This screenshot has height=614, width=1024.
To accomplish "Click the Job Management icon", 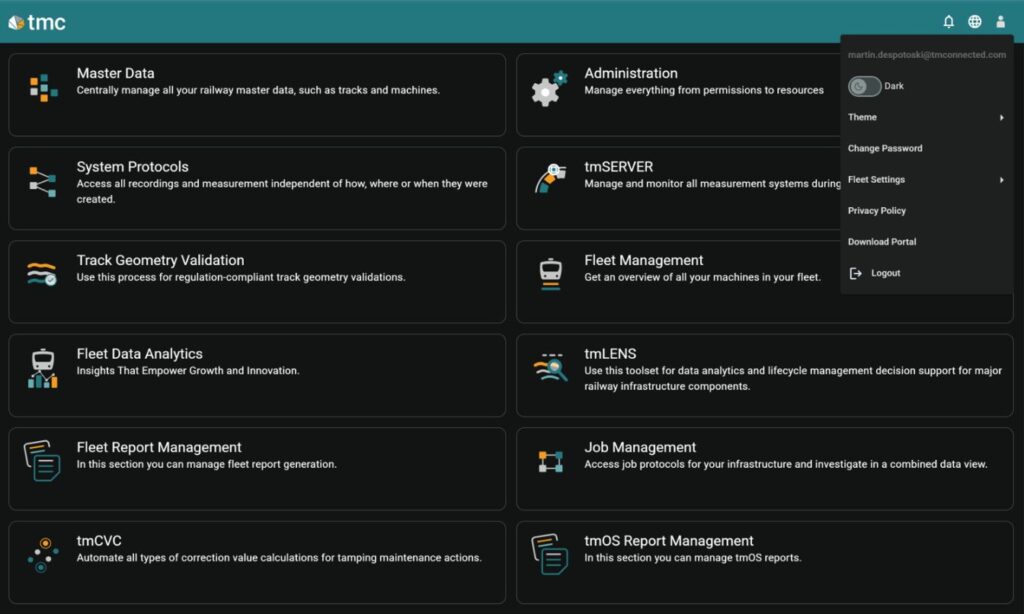I will pyautogui.click(x=551, y=461).
